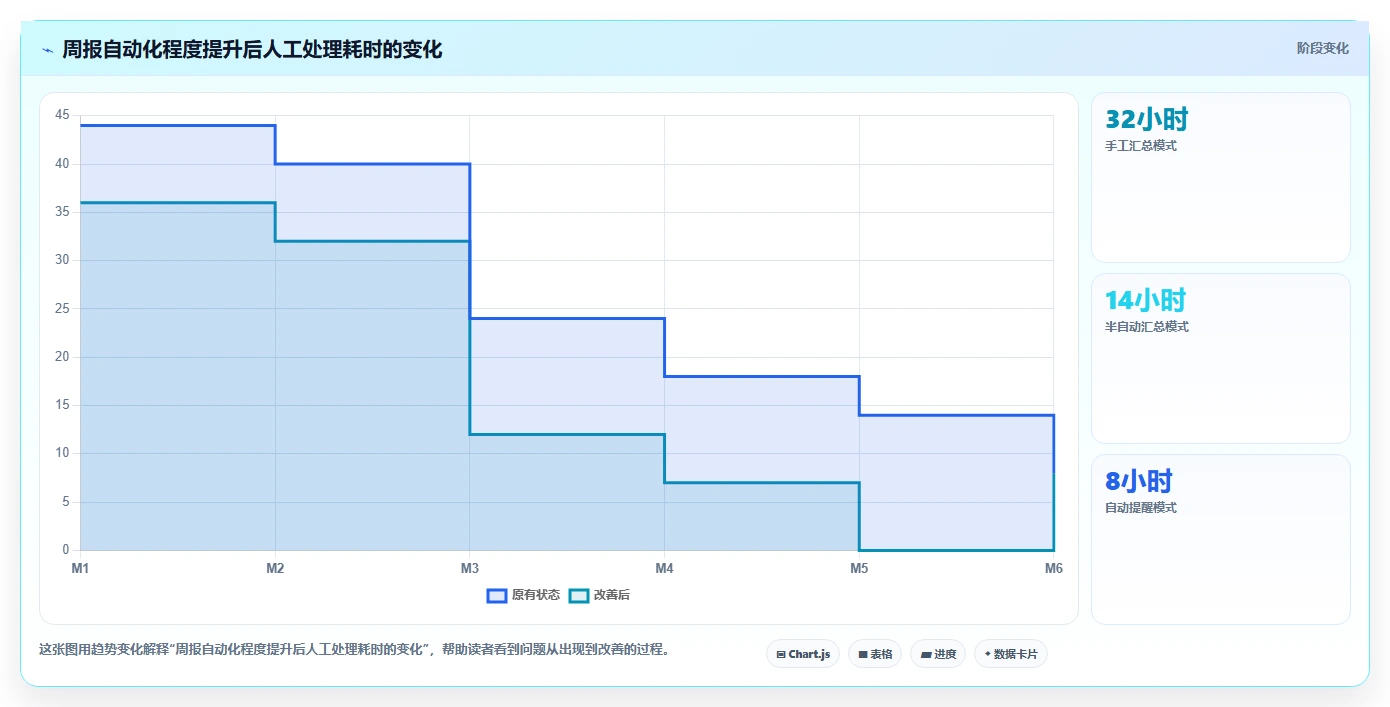Click the M5 axis label

coord(859,569)
